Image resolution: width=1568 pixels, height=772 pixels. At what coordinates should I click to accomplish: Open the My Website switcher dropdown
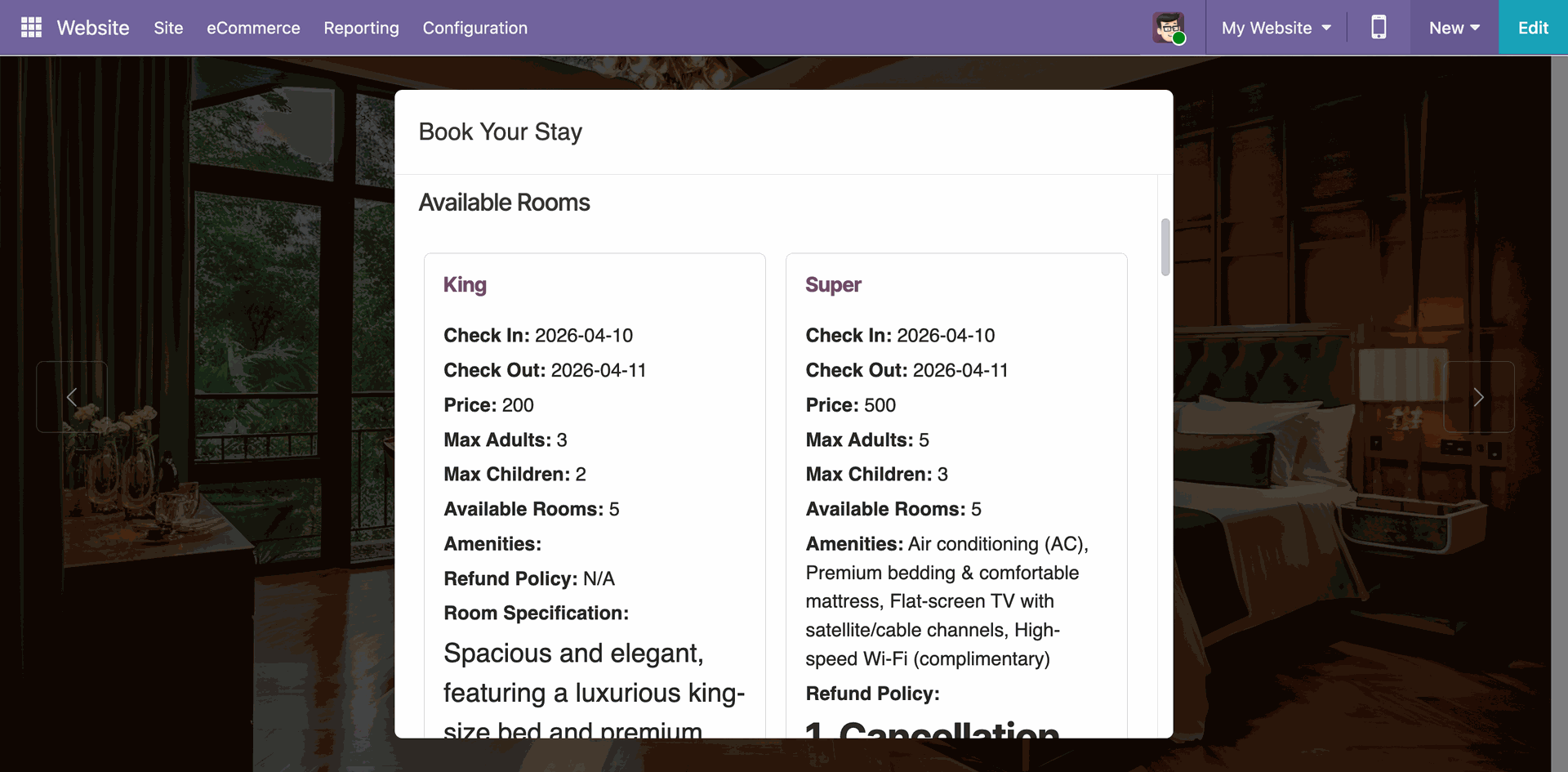[1276, 28]
